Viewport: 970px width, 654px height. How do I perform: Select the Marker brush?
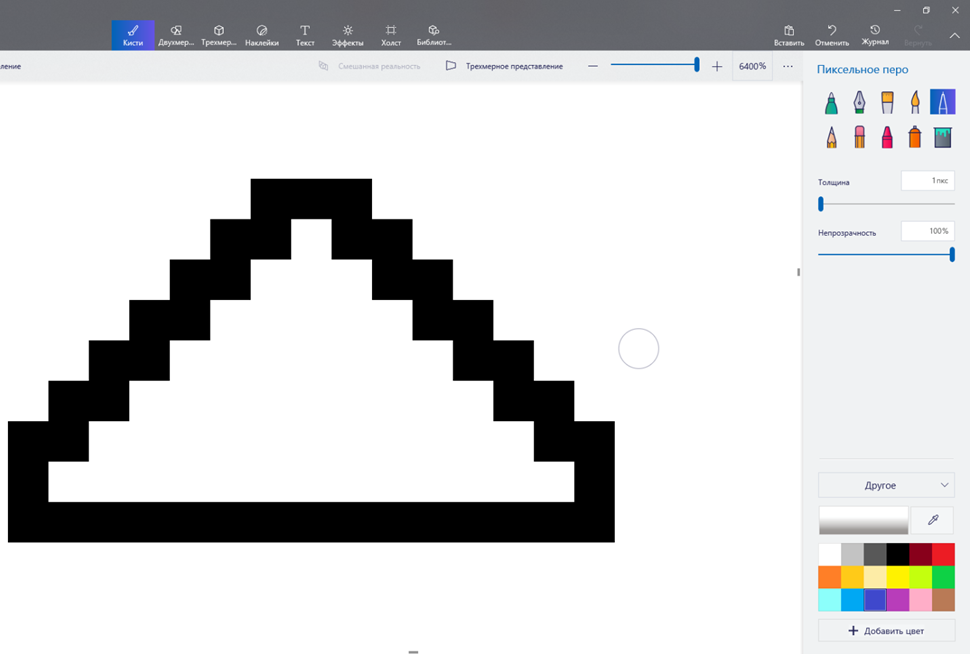[831, 102]
